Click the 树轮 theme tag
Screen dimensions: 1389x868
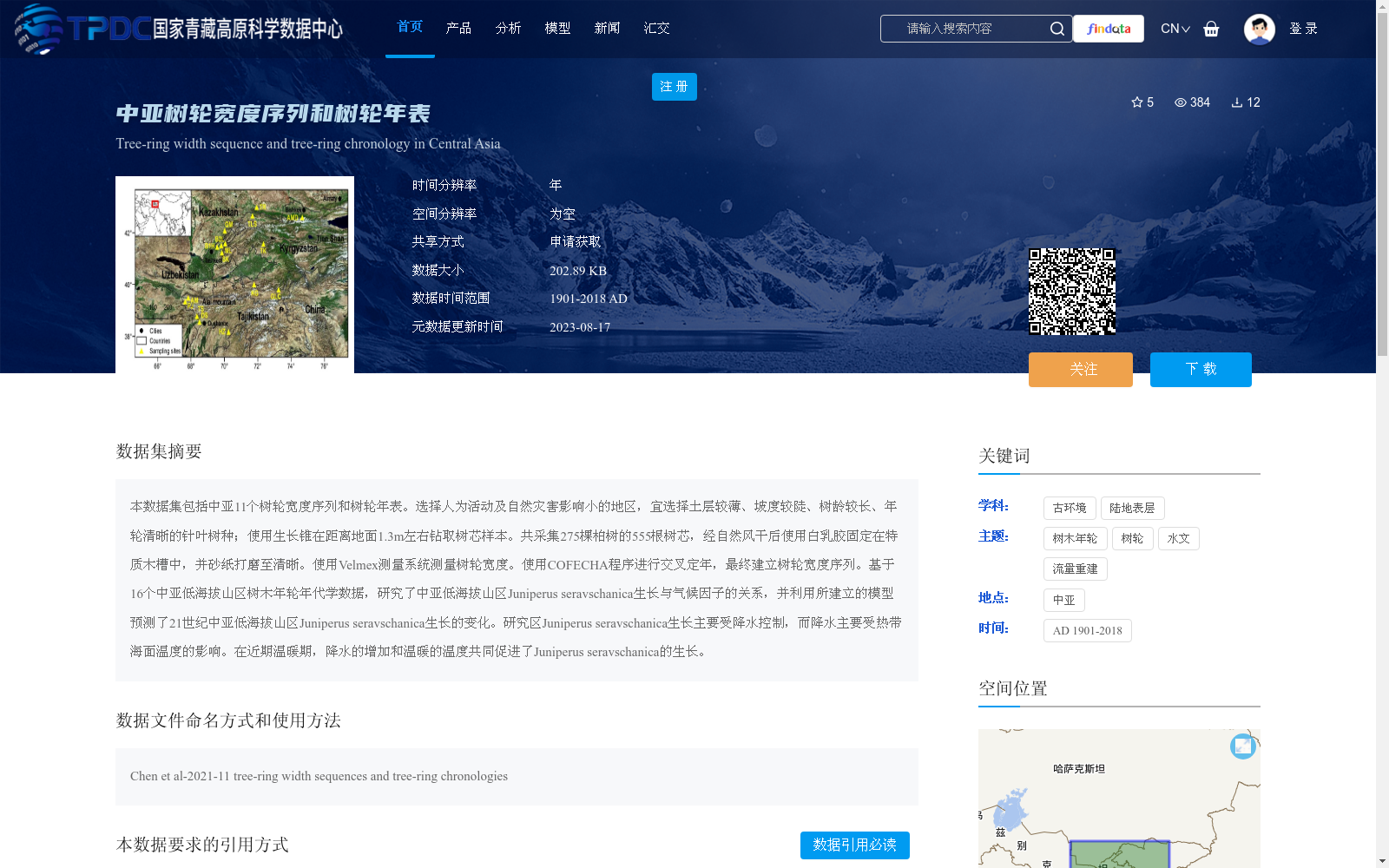click(x=1132, y=539)
